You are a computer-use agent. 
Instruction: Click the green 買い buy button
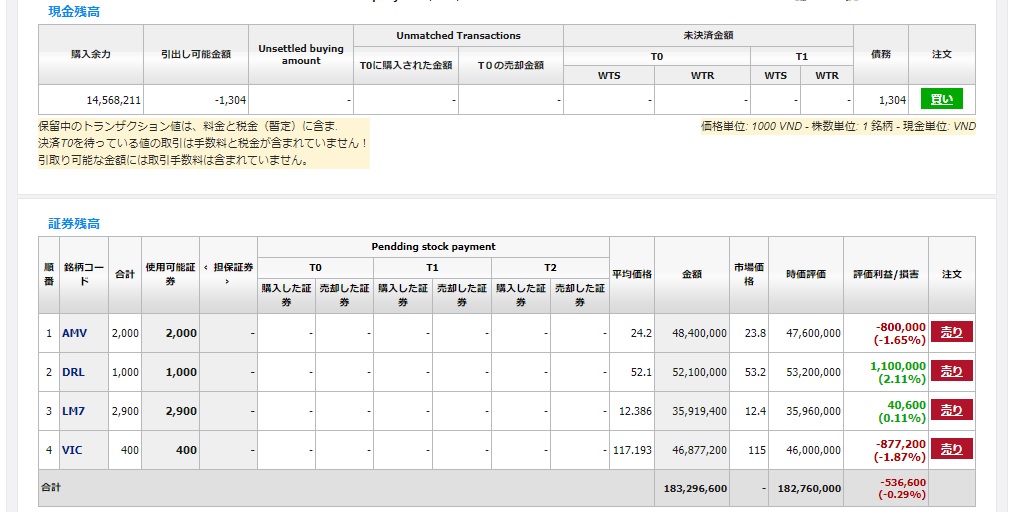941,99
